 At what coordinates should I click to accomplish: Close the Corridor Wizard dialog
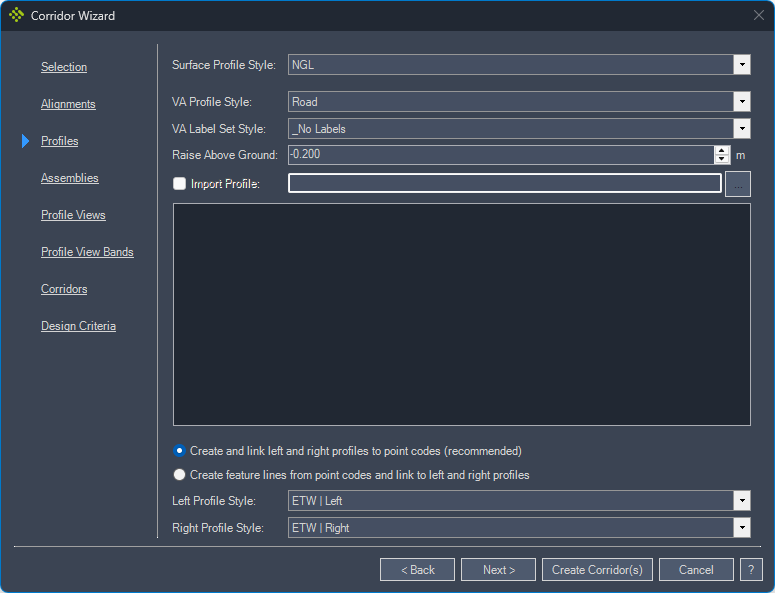pos(759,15)
